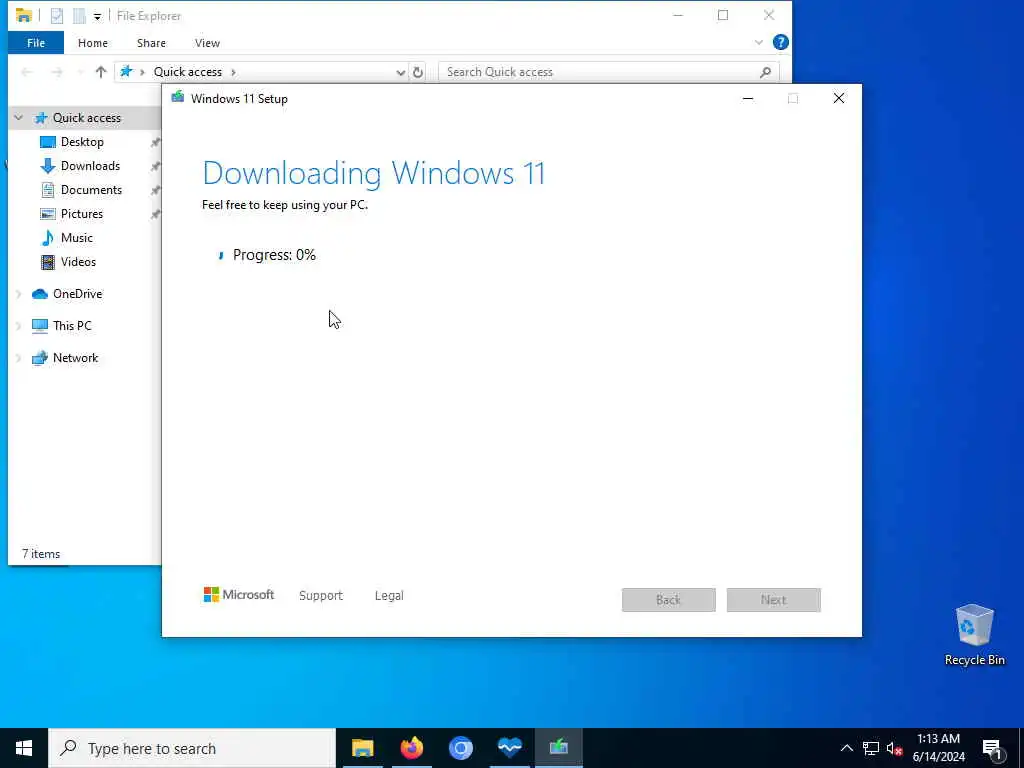
Task: Click the New folder icon in Explorer title bar
Action: (x=79, y=16)
